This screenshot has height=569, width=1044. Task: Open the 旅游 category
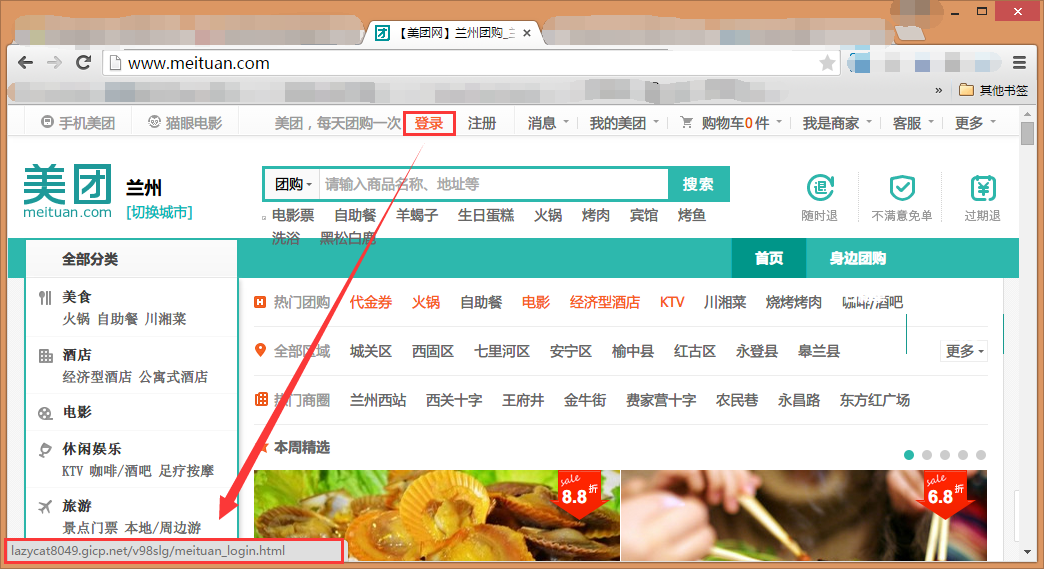(x=77, y=506)
